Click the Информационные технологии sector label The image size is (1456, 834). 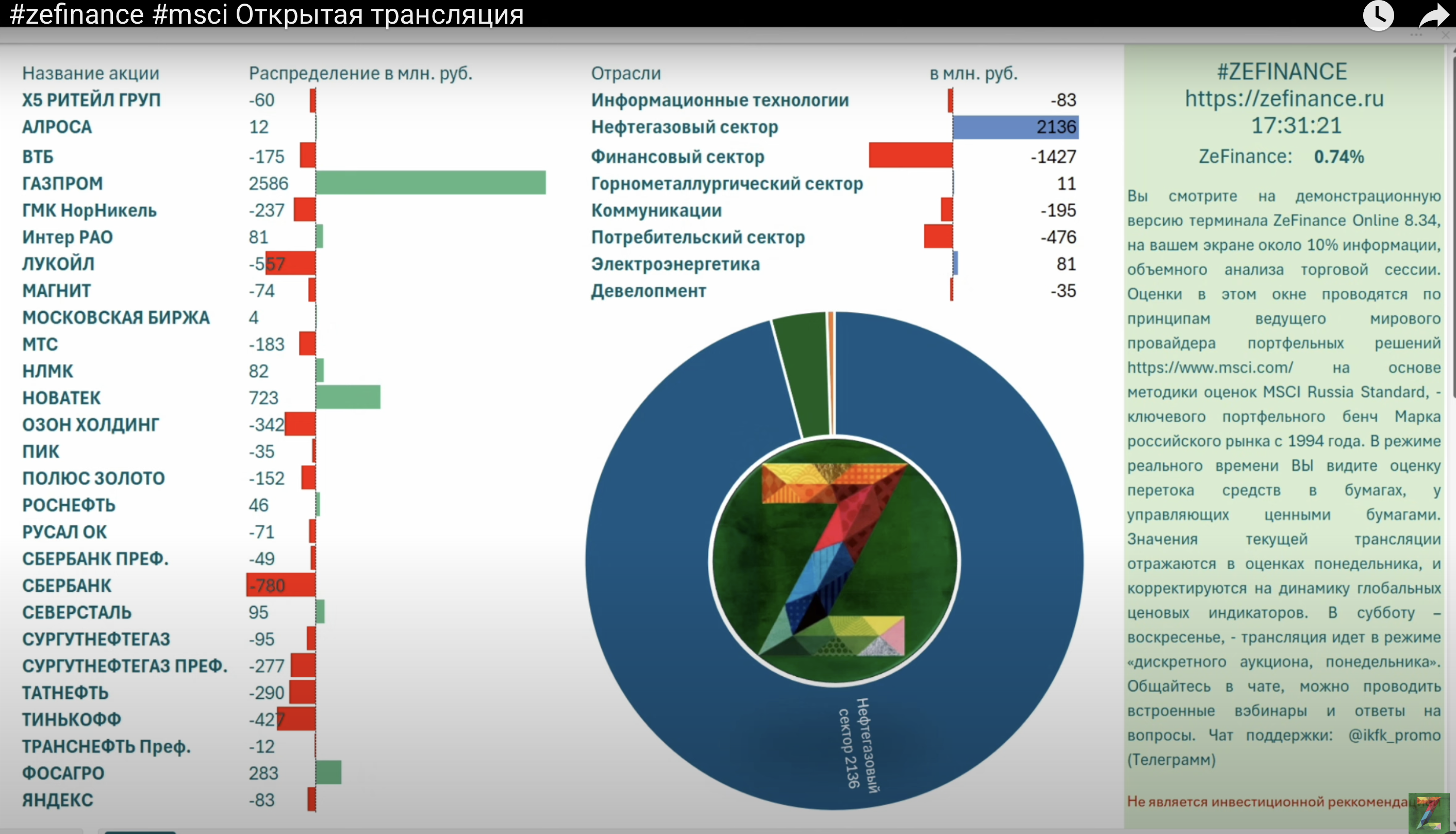(x=720, y=100)
